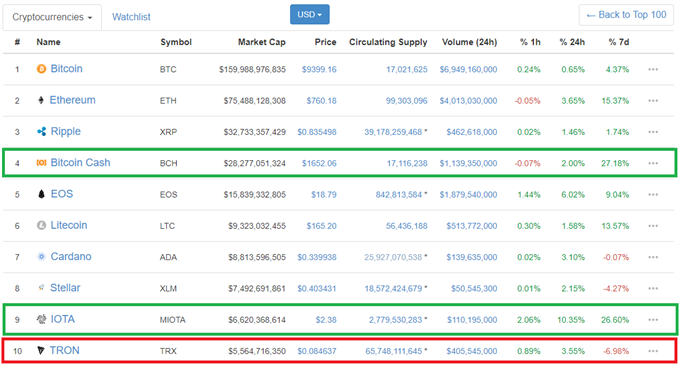The height and width of the screenshot is (365, 679).
Task: Open the more options menu for TRON row
Action: click(653, 351)
